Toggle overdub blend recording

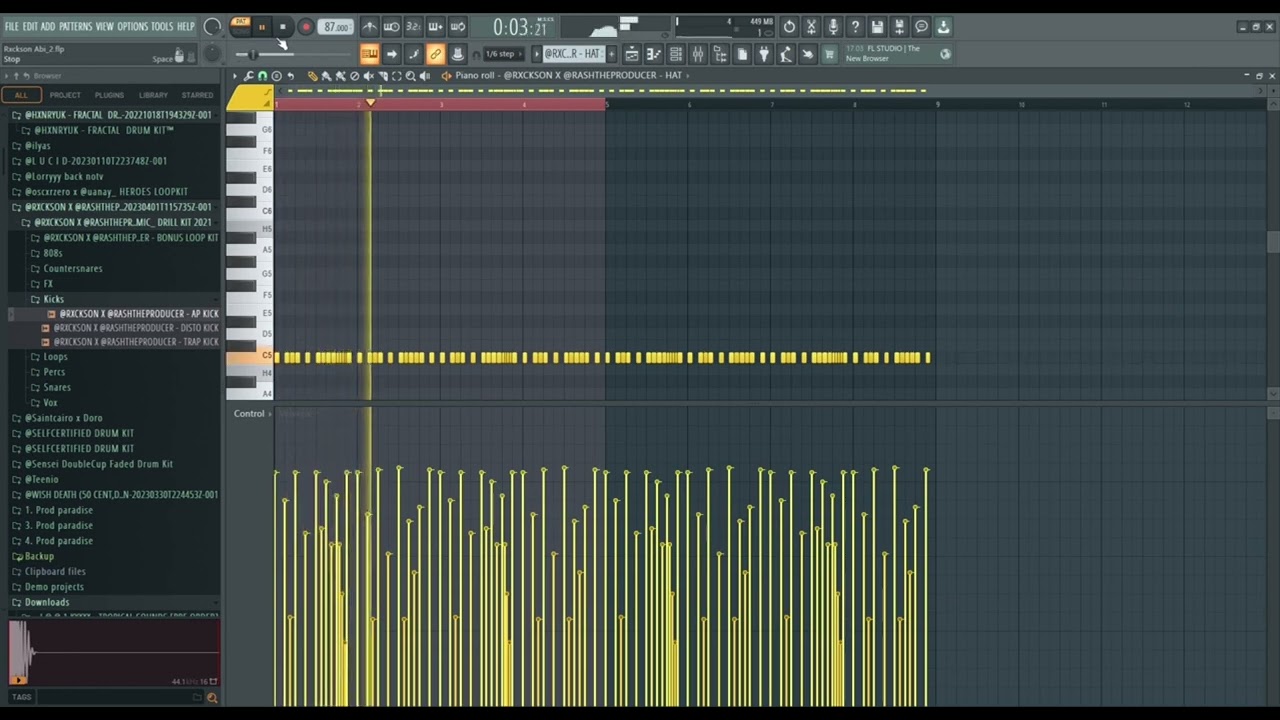(435, 27)
